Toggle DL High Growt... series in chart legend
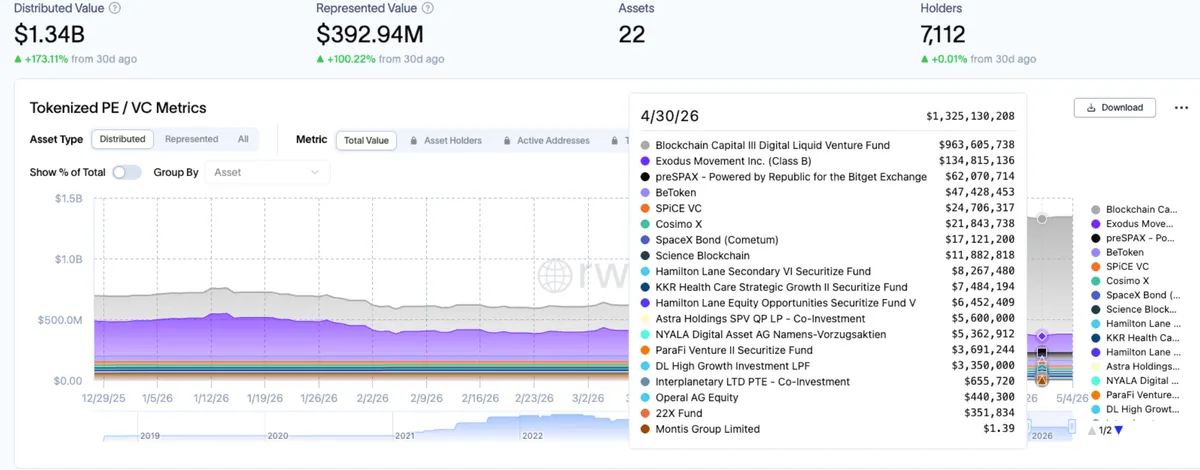 pos(1133,409)
